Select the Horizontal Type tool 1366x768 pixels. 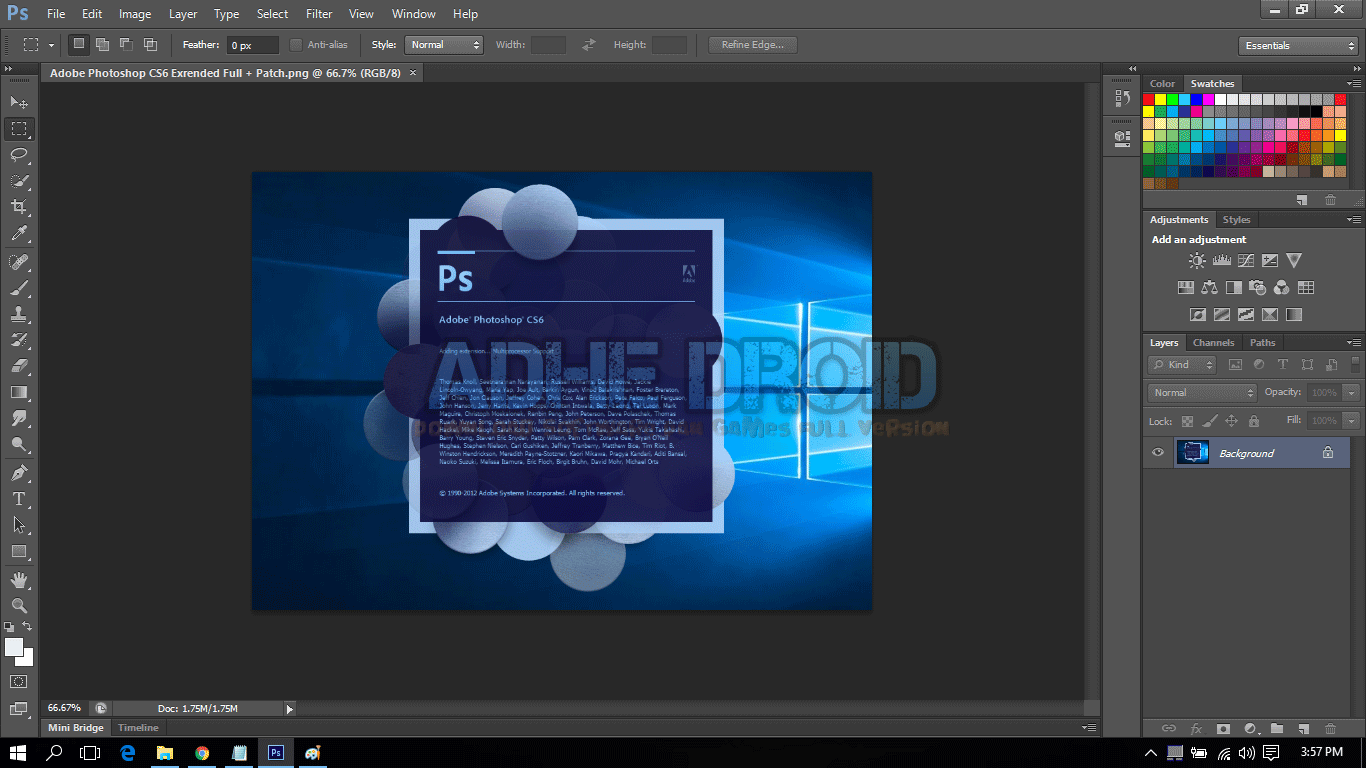[x=19, y=499]
